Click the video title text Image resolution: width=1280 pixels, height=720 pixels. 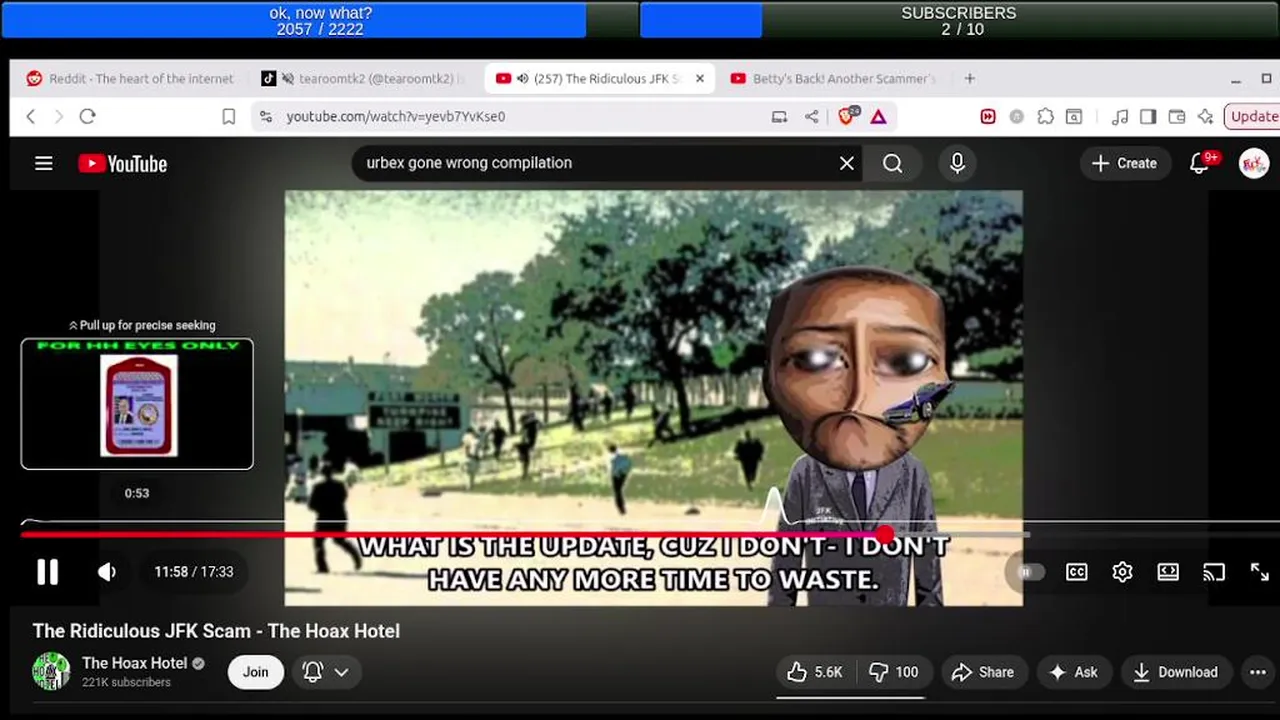(216, 631)
